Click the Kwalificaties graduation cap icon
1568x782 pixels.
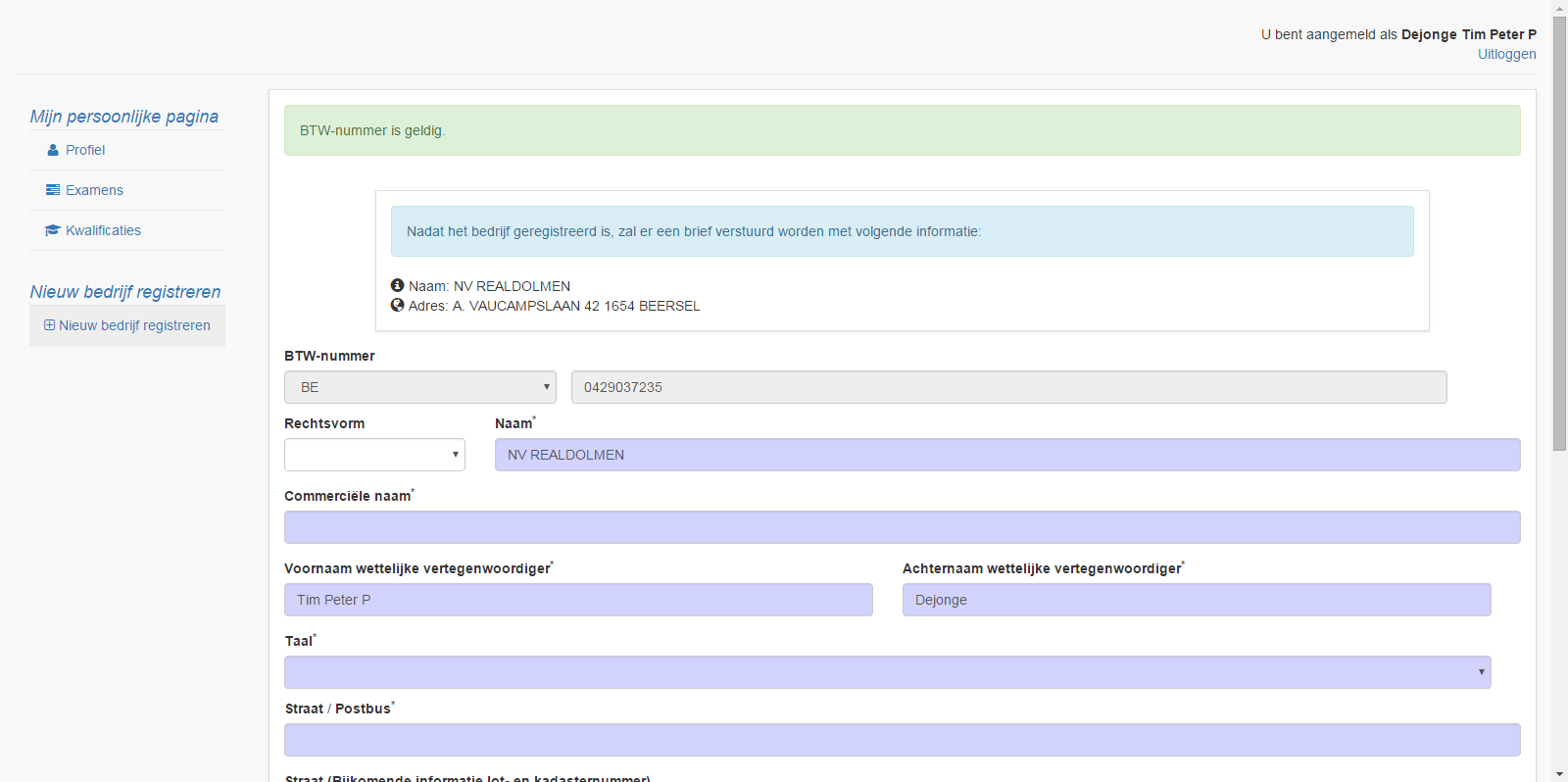(x=53, y=230)
